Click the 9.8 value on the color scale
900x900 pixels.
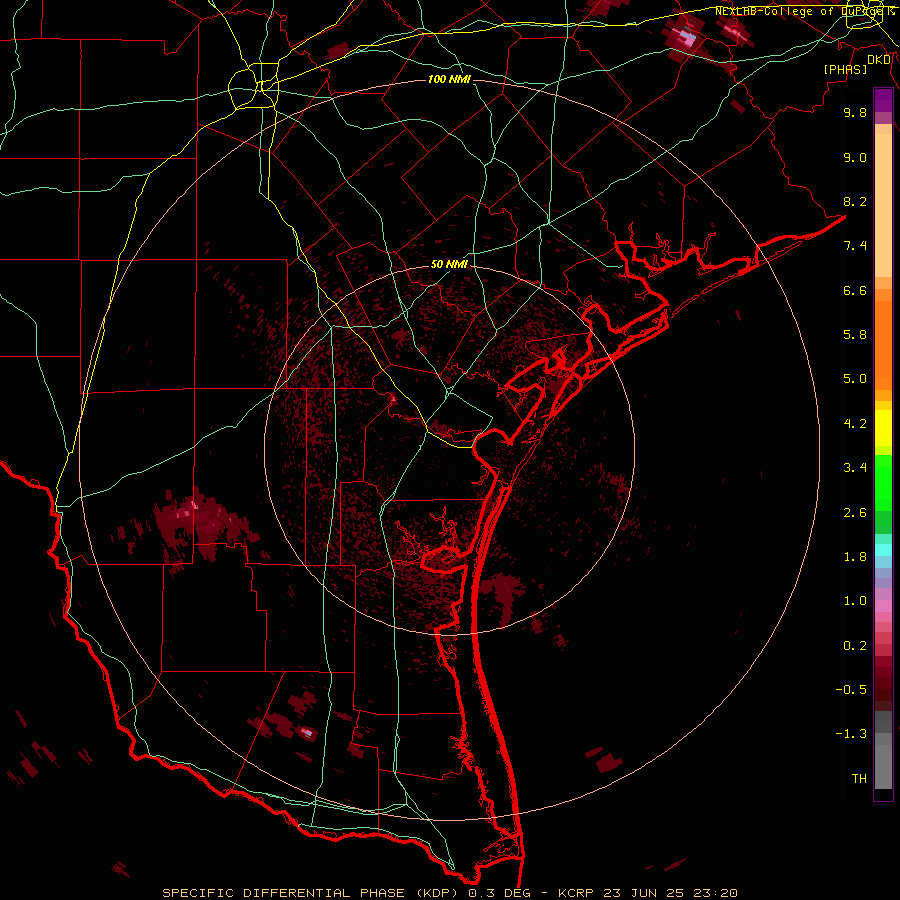855,112
